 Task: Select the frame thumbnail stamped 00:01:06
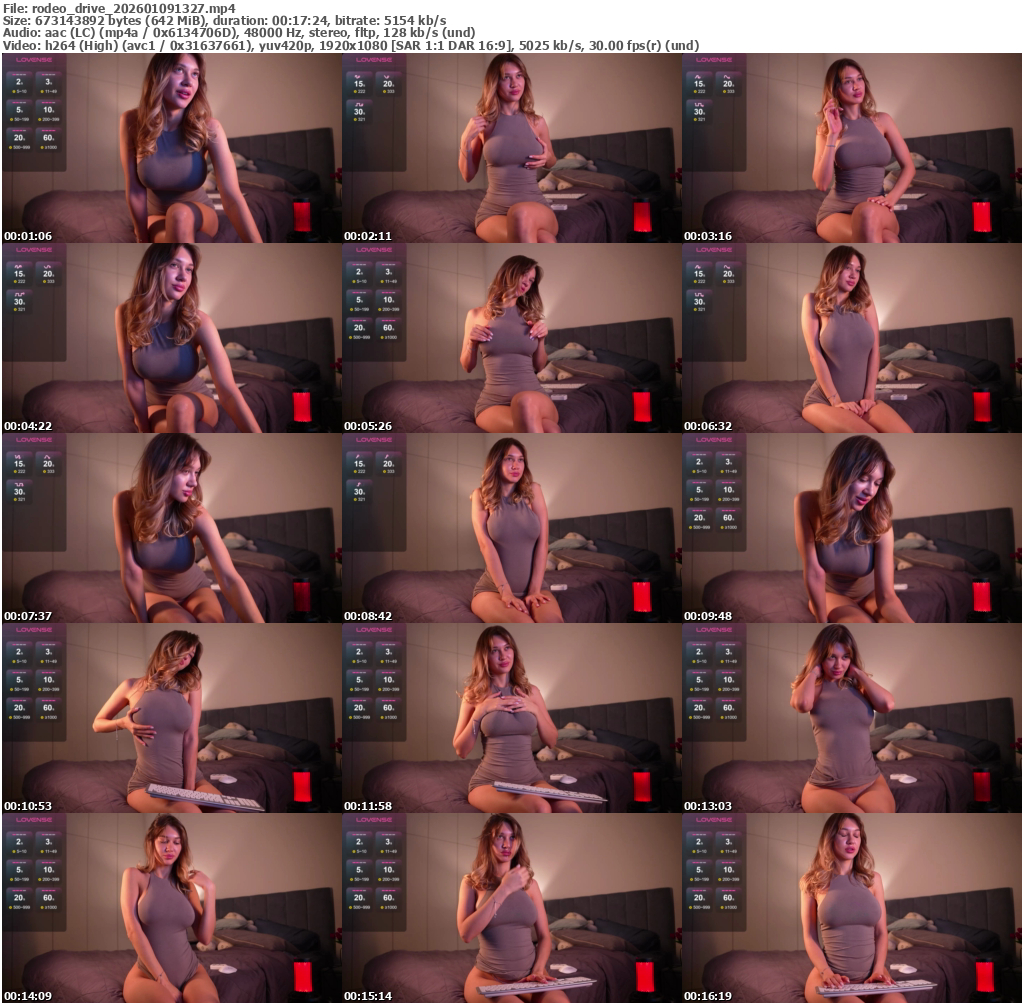[x=171, y=148]
